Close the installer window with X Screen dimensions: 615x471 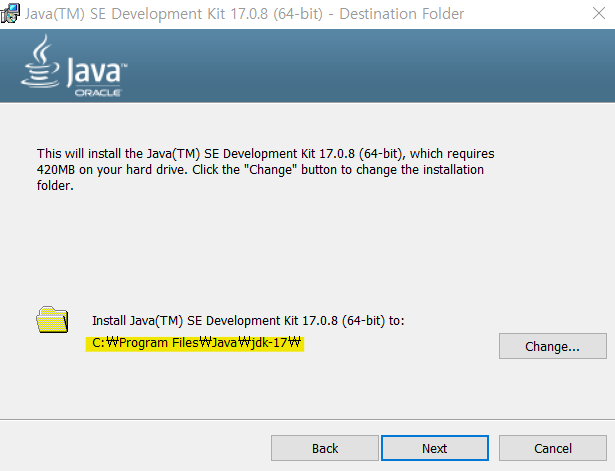pyautogui.click(x=599, y=13)
